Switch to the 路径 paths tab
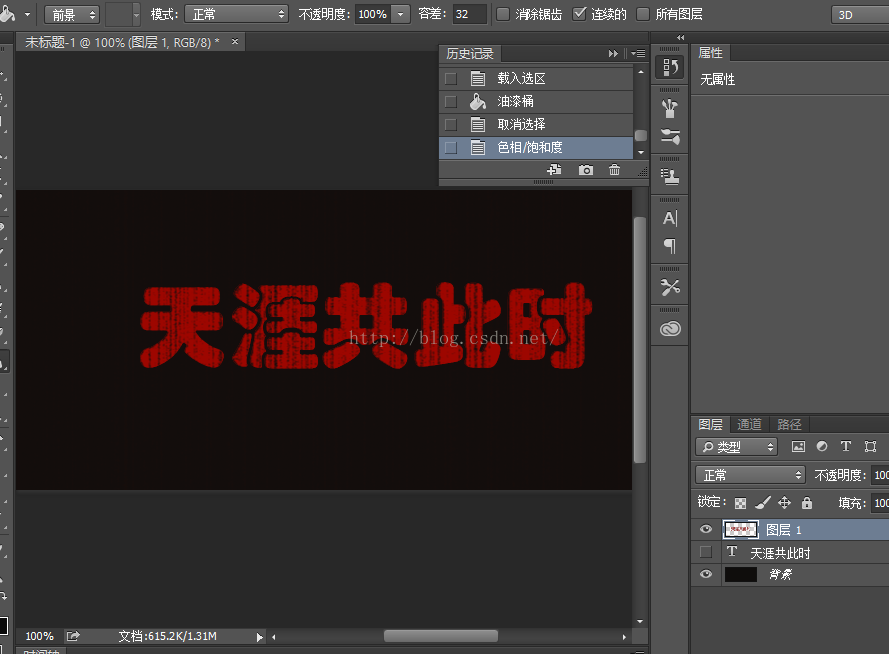The width and height of the screenshot is (889, 654). click(x=789, y=424)
